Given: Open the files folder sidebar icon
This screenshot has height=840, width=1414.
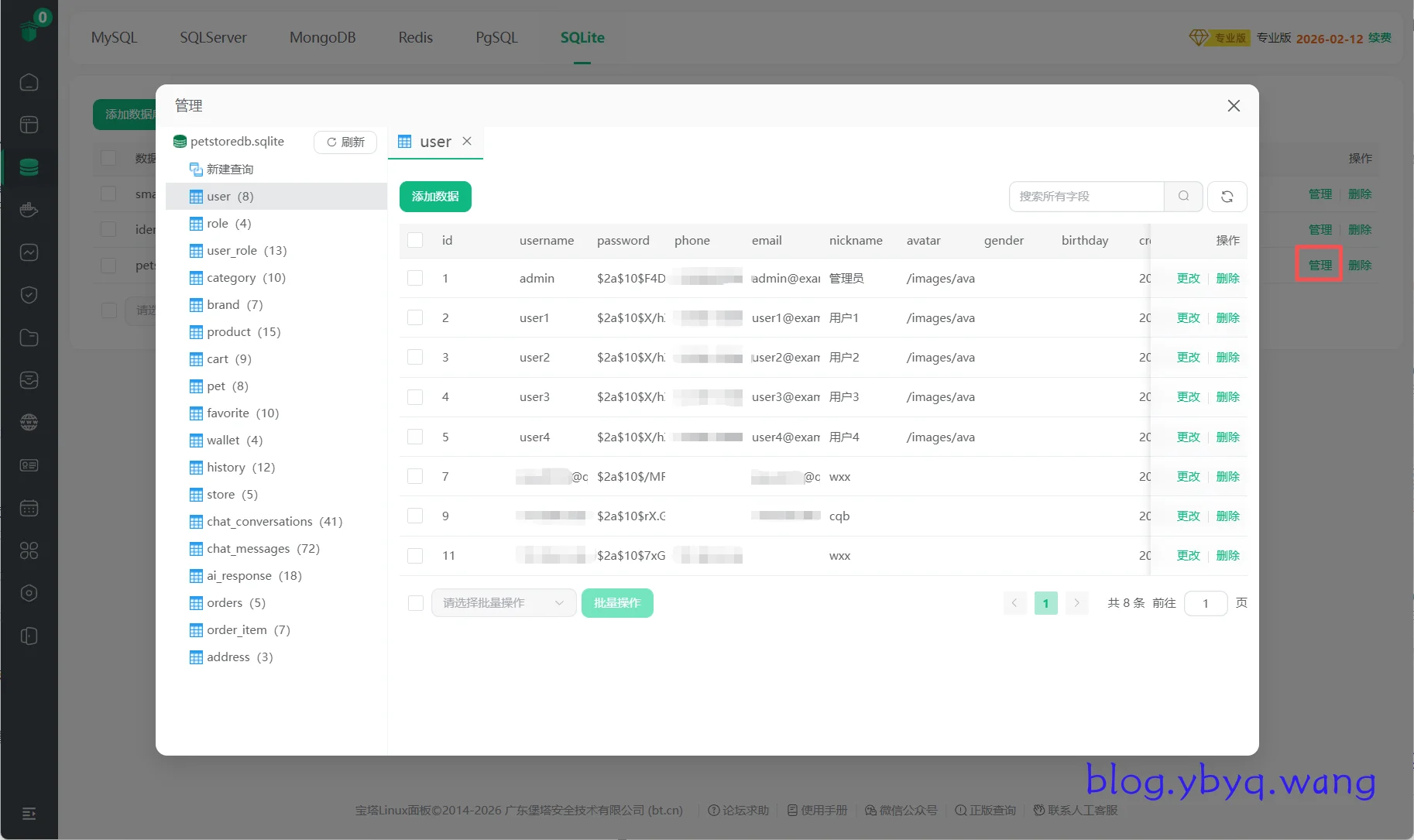Looking at the screenshot, I should click(29, 338).
